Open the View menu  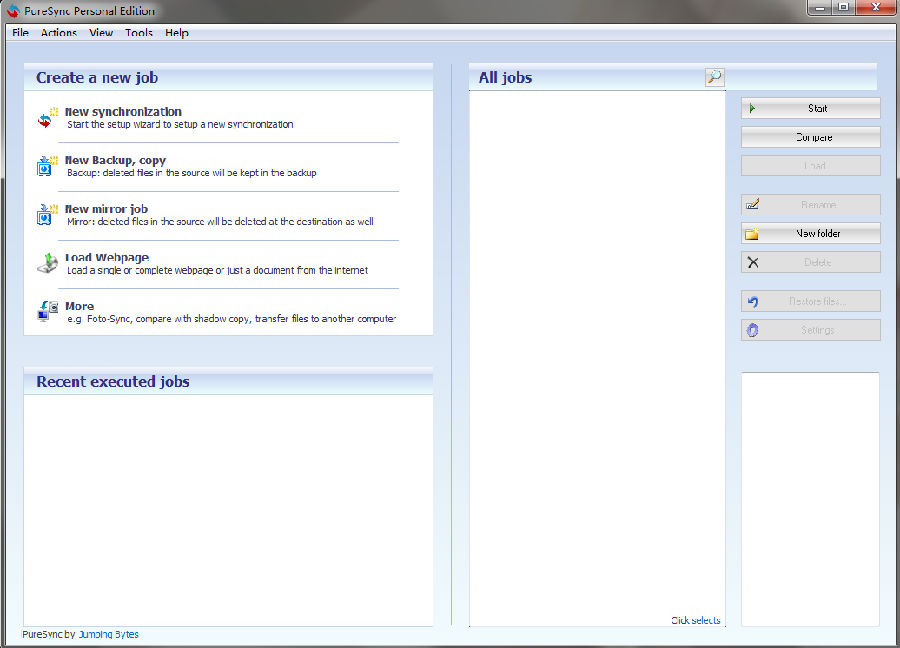pyautogui.click(x=101, y=33)
